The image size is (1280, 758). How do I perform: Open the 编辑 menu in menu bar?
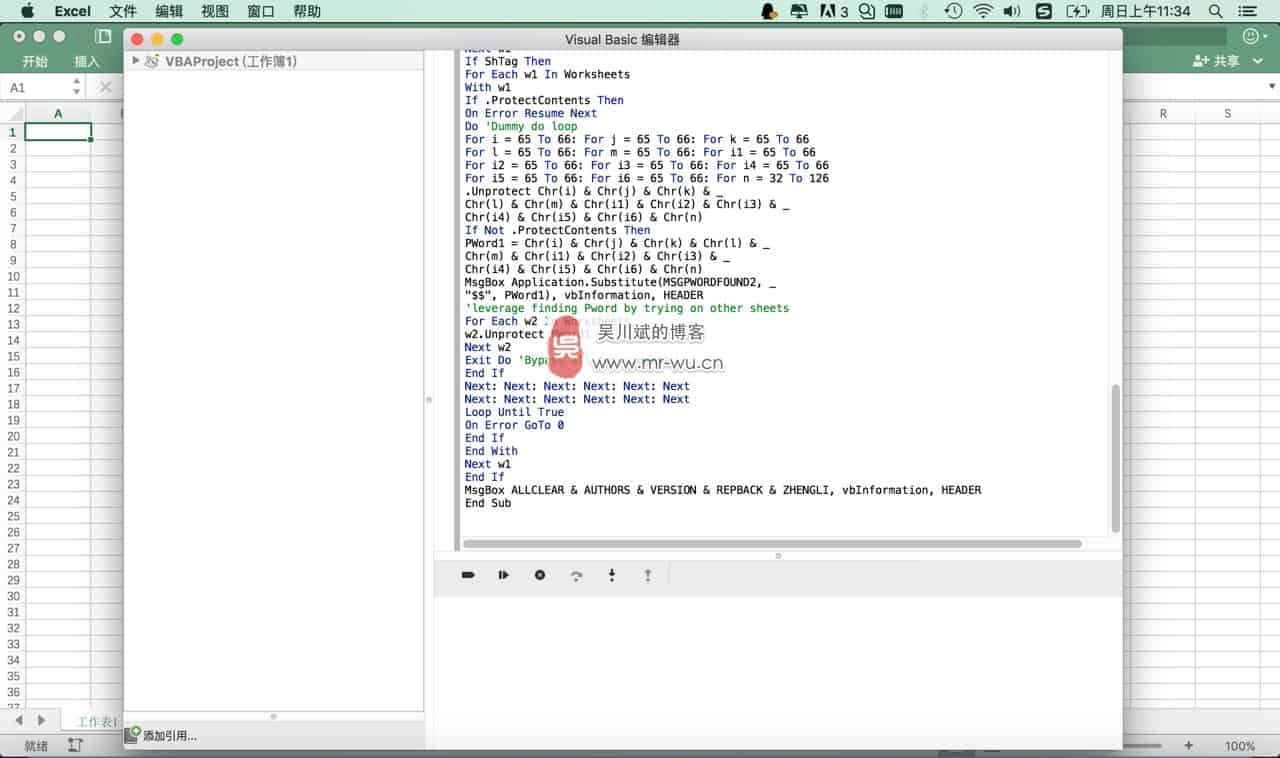click(x=169, y=11)
